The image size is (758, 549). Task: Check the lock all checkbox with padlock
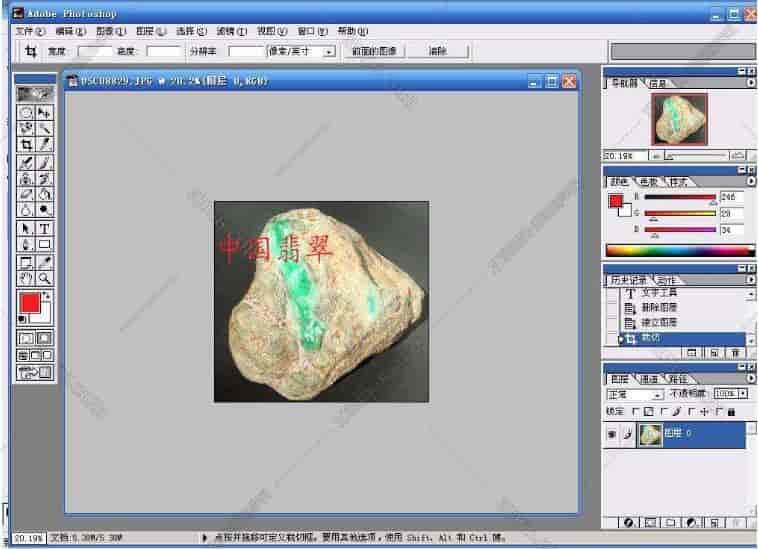click(721, 411)
